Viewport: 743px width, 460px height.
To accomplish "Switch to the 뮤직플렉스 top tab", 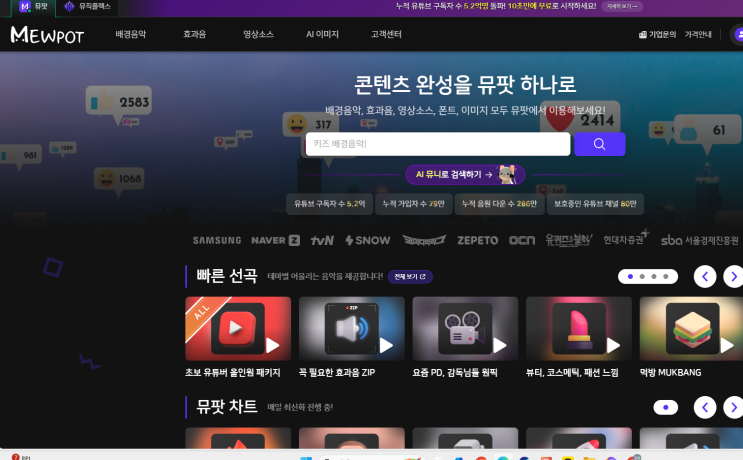I will [x=87, y=7].
